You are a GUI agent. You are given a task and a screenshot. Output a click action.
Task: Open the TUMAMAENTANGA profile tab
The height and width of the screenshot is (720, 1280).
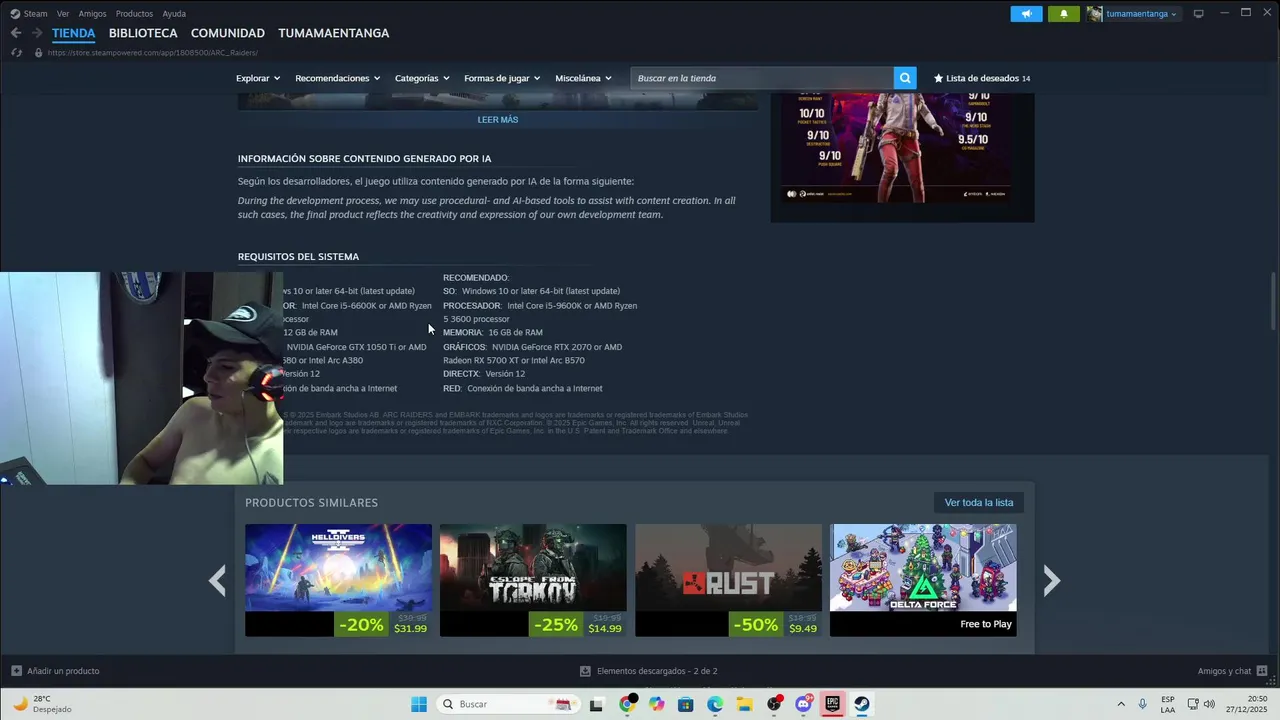pos(334,33)
